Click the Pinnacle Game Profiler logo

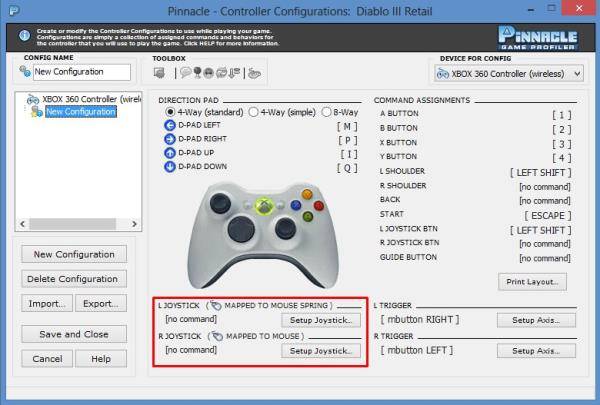[538, 38]
